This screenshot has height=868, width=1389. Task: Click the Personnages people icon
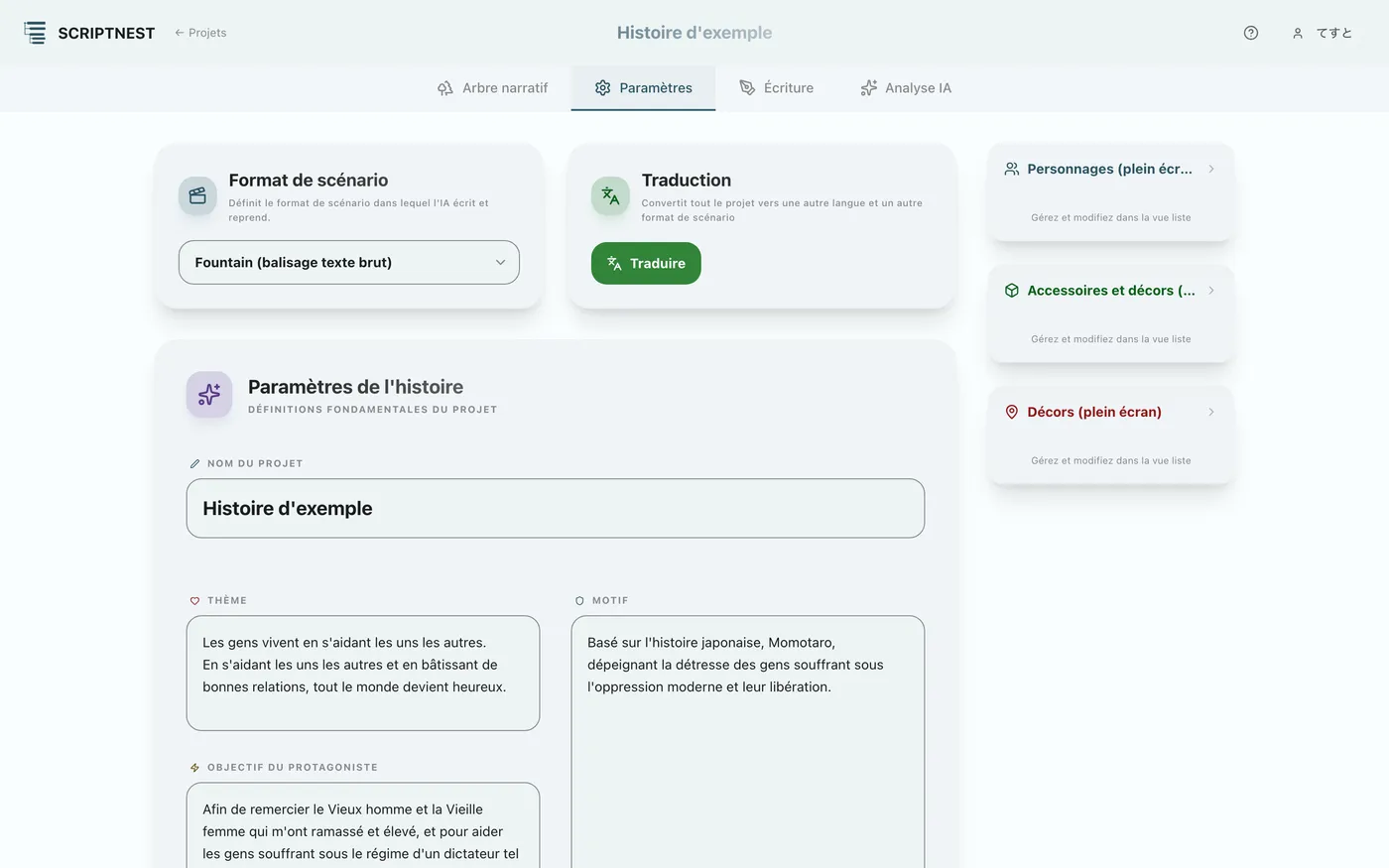(1012, 169)
